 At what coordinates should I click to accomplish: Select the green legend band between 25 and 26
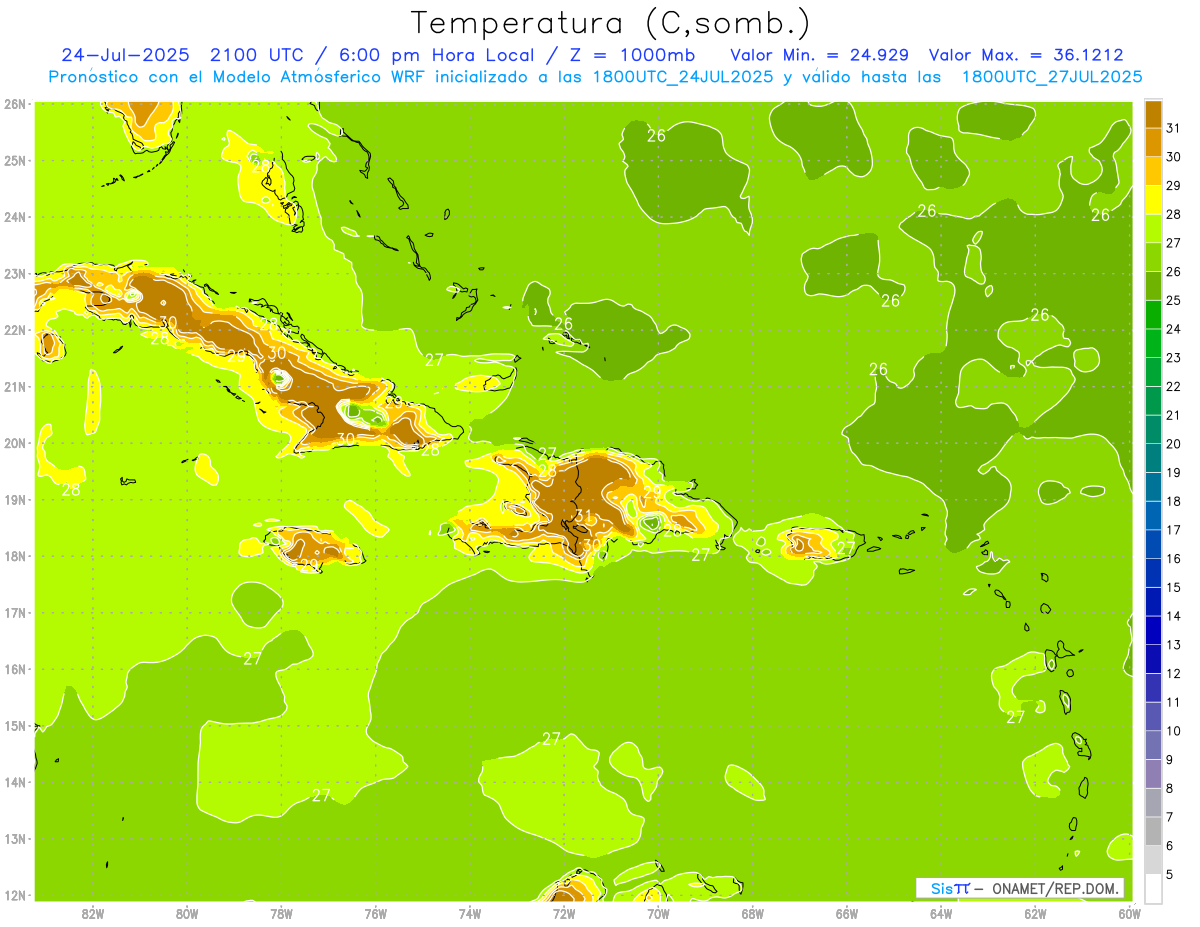tap(1153, 286)
